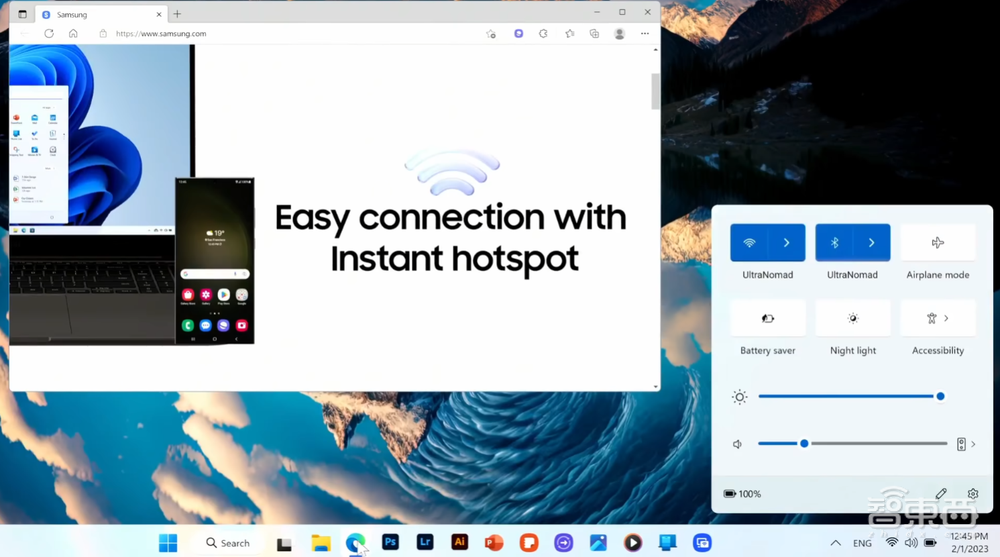Turn on Battery saver

767,318
